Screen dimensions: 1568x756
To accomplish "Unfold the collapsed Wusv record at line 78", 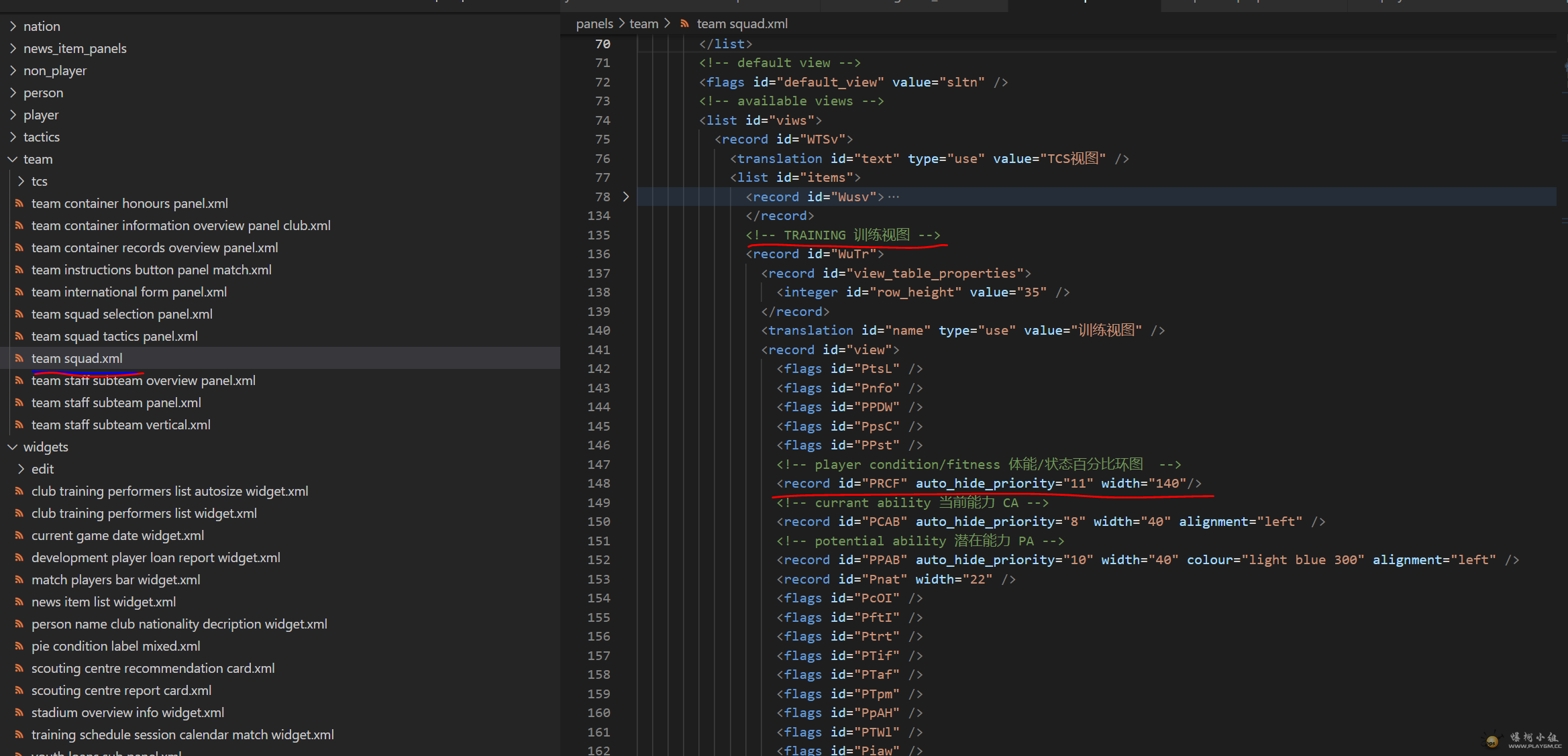I will click(x=626, y=197).
